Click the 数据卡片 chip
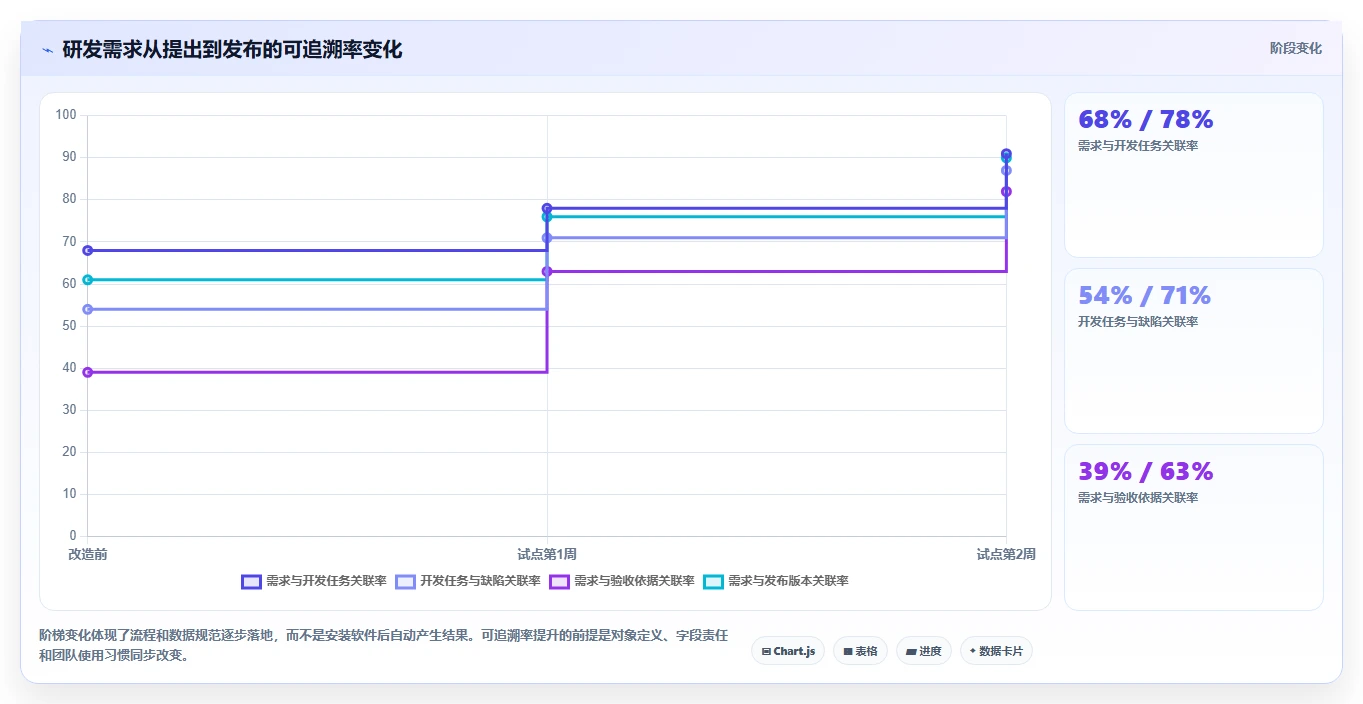Viewport: 1363px width, 704px height. [x=996, y=651]
